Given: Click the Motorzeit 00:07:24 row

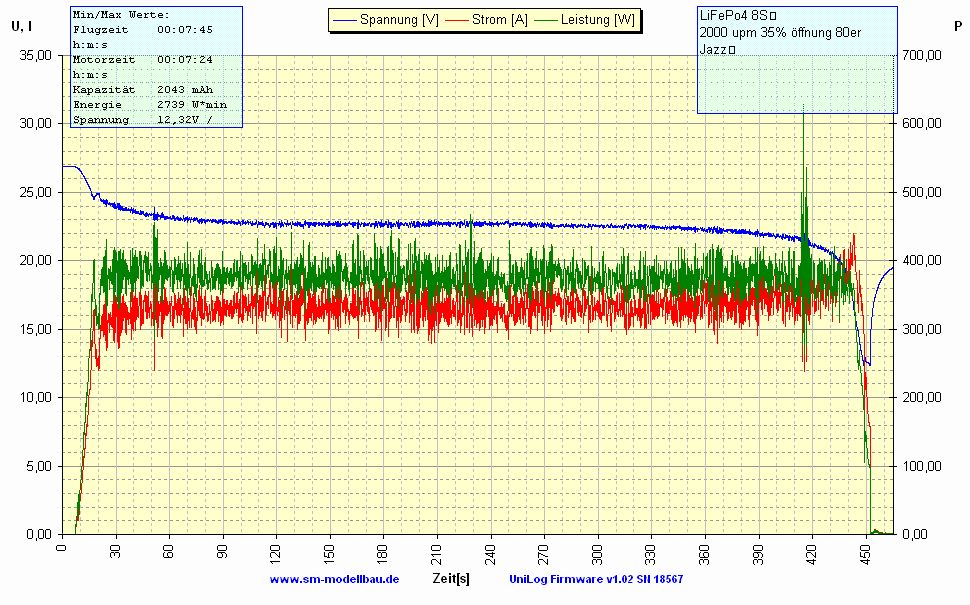Looking at the screenshot, I should pos(142,60).
